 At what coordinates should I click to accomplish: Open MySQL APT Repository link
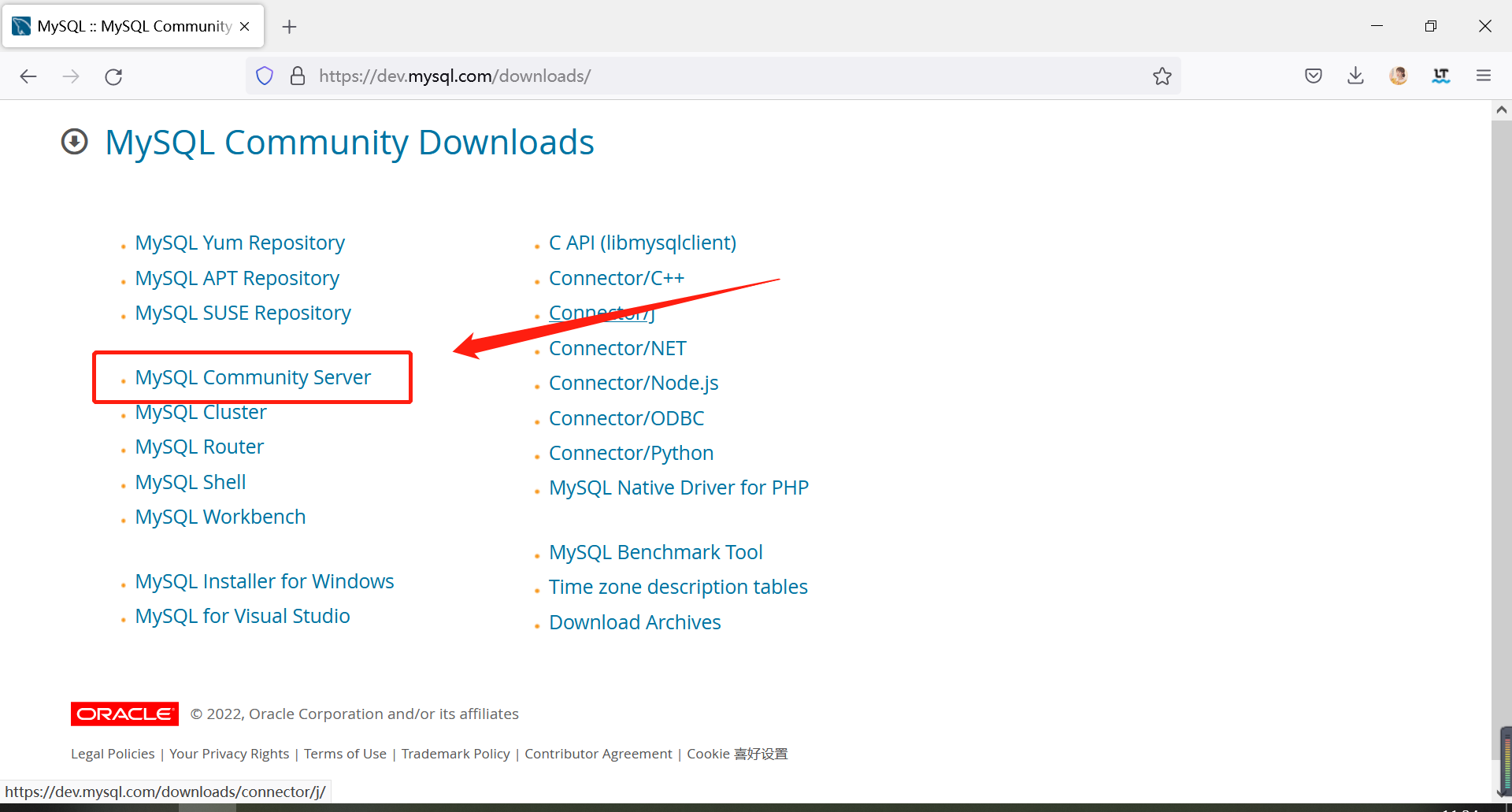coord(237,278)
